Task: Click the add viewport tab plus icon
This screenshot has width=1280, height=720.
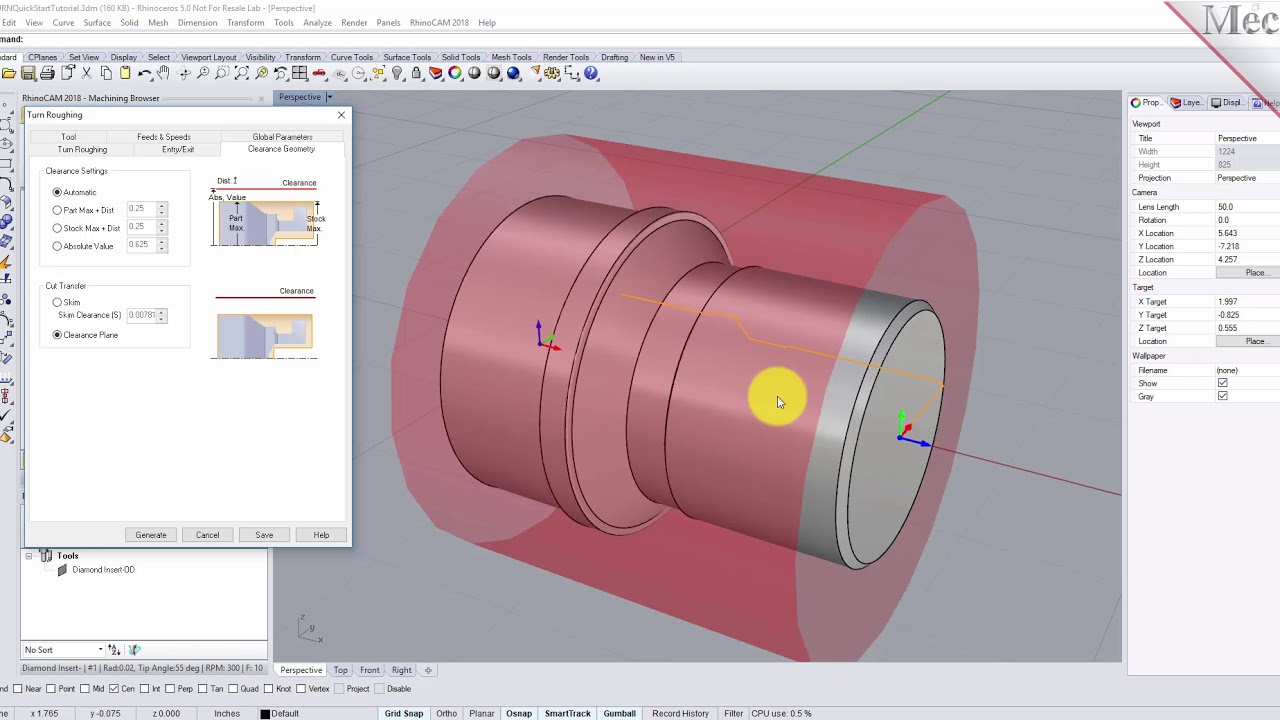Action: [428, 670]
